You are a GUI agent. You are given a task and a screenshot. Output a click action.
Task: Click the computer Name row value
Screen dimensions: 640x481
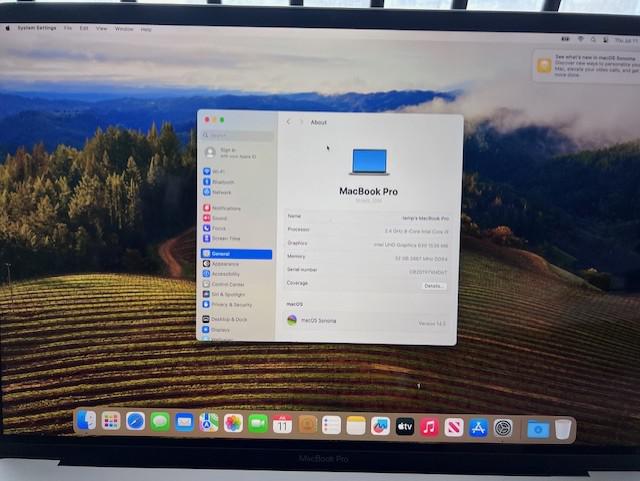(x=426, y=218)
